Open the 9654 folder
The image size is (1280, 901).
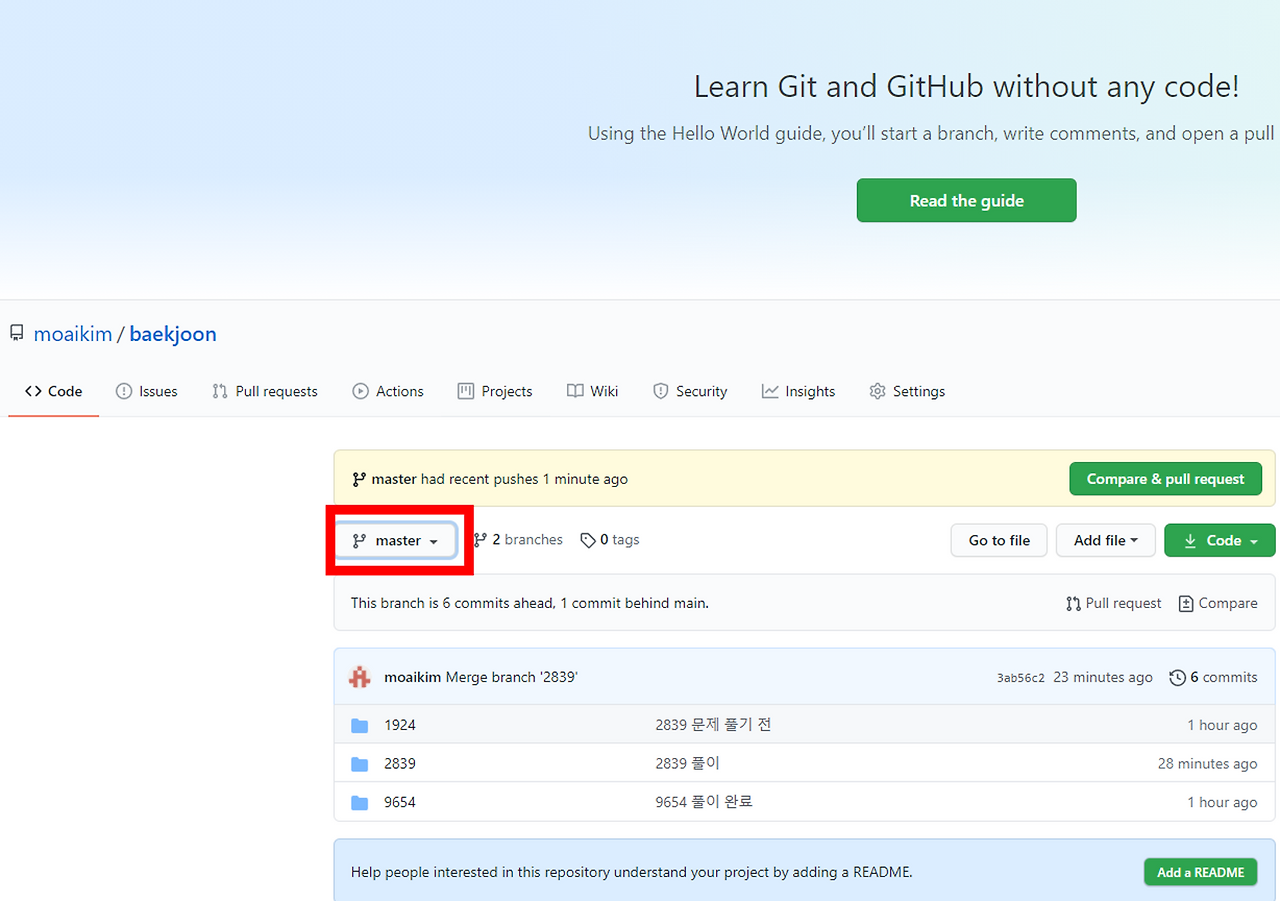click(x=400, y=802)
